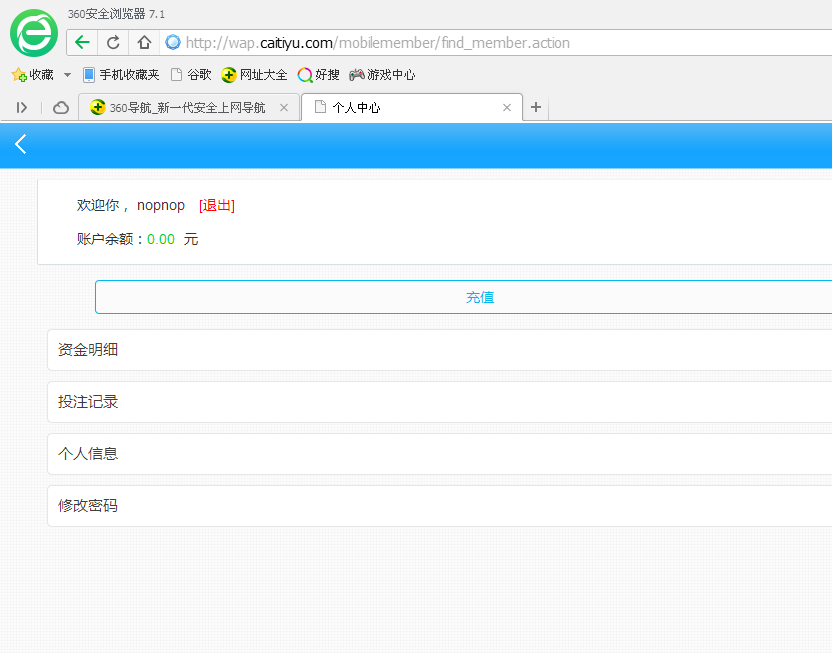Open the 投注记录 entry

[x=440, y=402]
